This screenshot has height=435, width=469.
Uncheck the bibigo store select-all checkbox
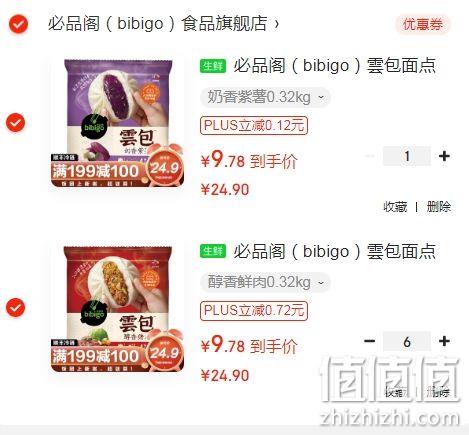coord(18,24)
